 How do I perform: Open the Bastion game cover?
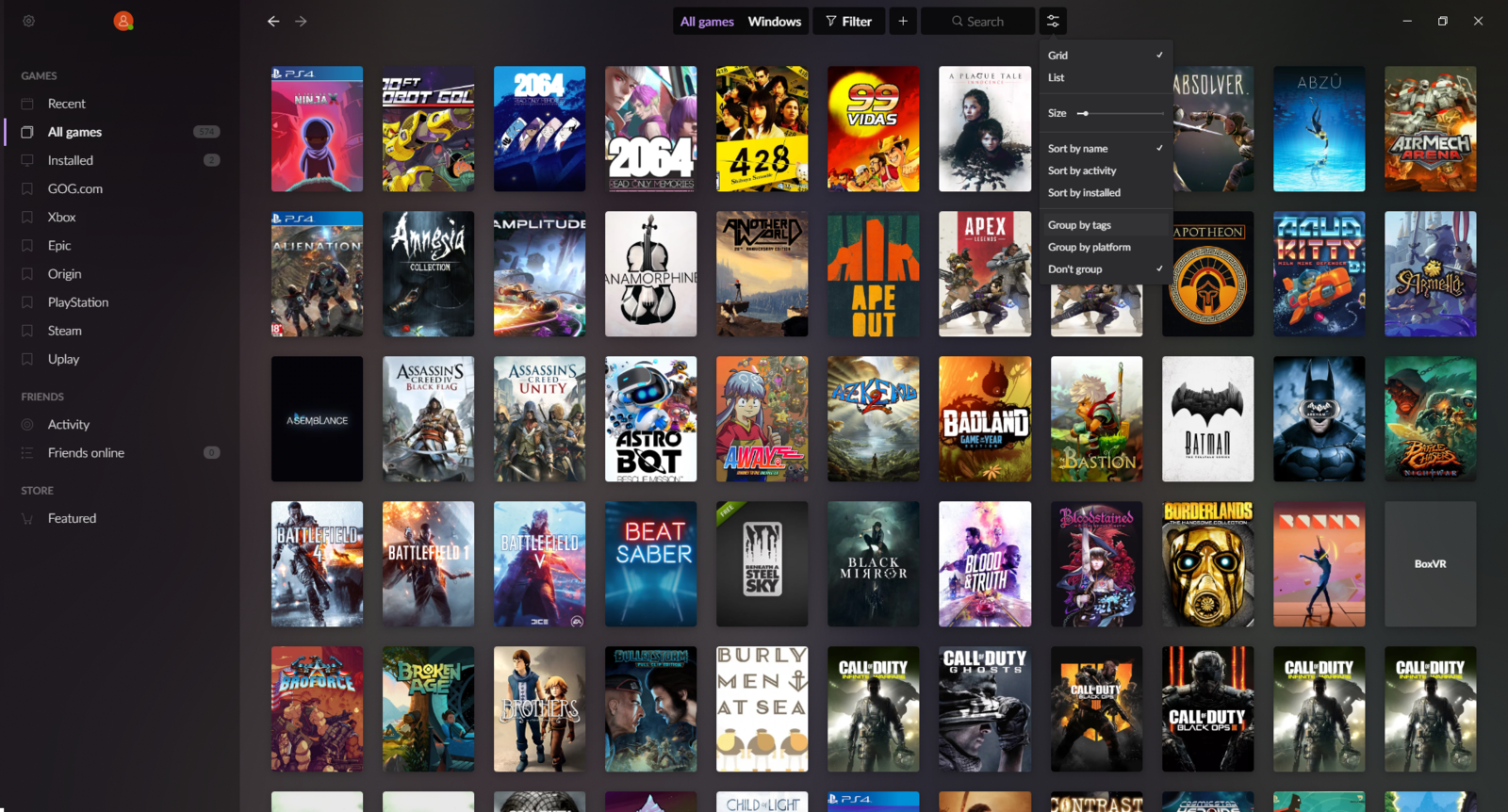pos(1096,419)
